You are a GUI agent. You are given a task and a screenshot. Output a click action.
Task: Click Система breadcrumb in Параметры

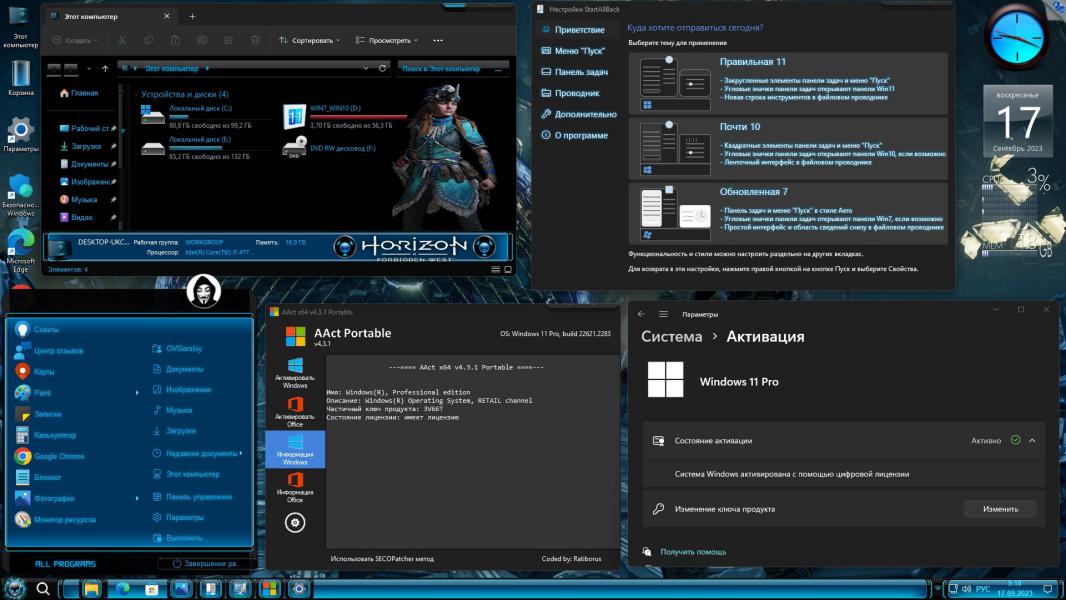(671, 337)
